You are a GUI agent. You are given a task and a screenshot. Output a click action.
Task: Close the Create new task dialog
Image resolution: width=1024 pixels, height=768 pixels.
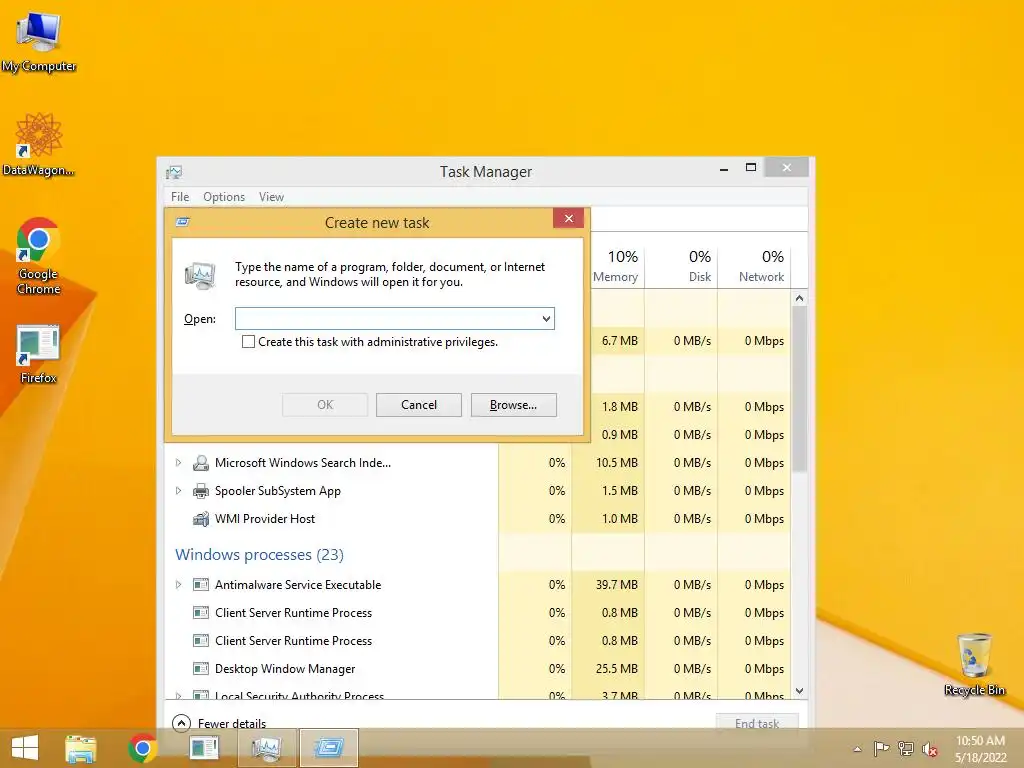tap(568, 218)
